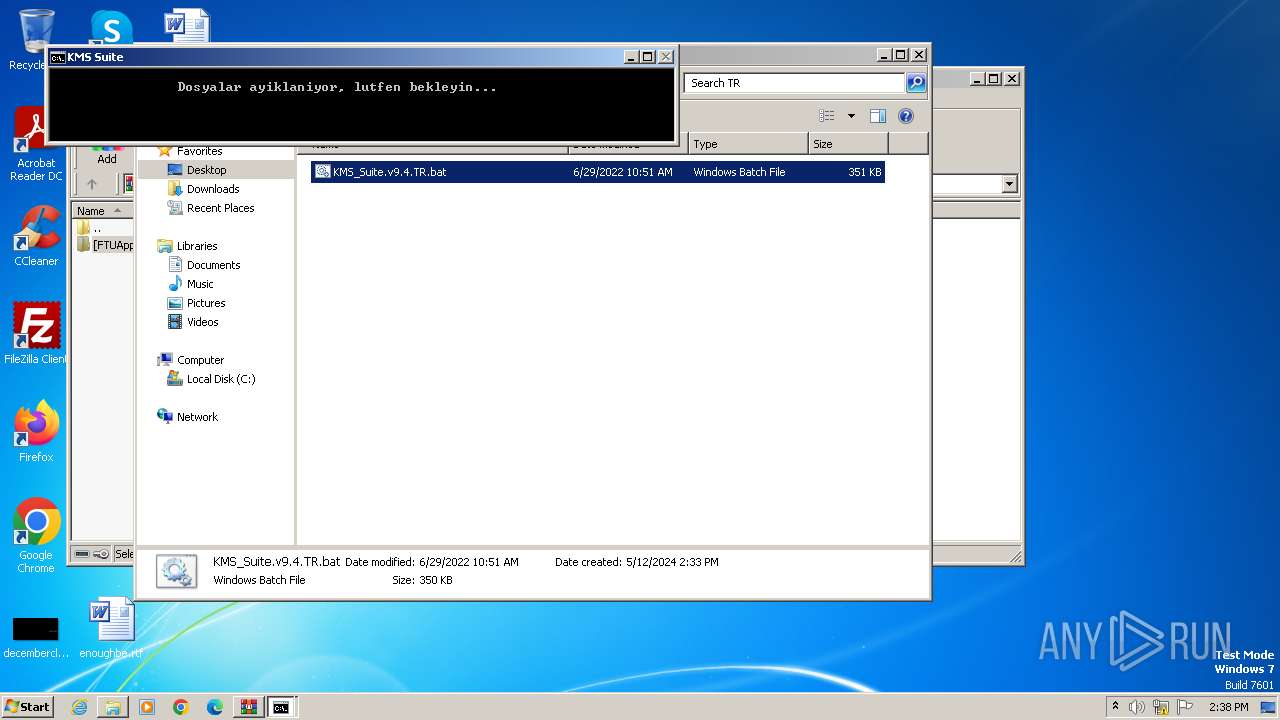Open the Skype desktop shortcut
Screen dimensions: 1280x720
[x=110, y=26]
